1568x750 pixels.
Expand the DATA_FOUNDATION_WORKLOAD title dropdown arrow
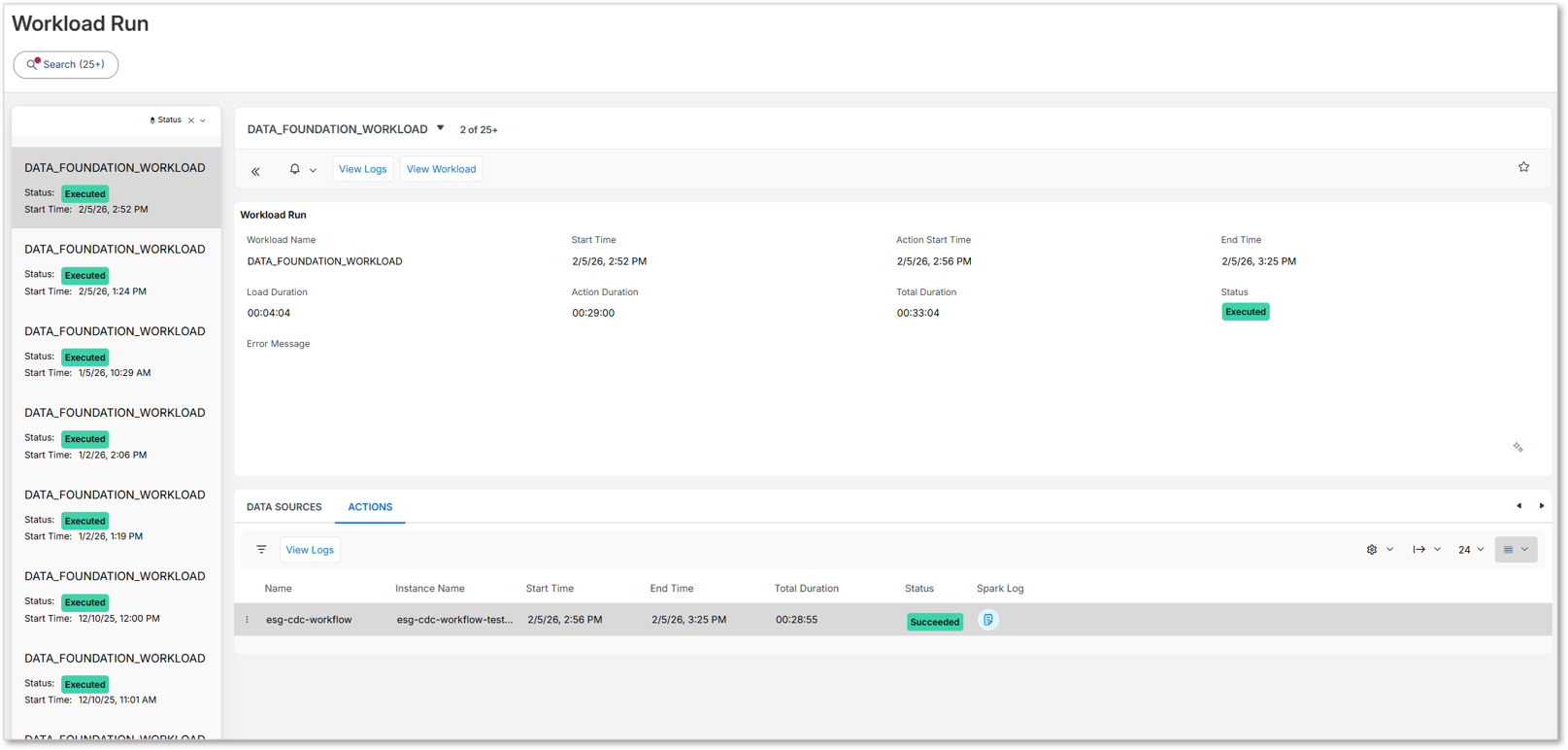pos(440,128)
